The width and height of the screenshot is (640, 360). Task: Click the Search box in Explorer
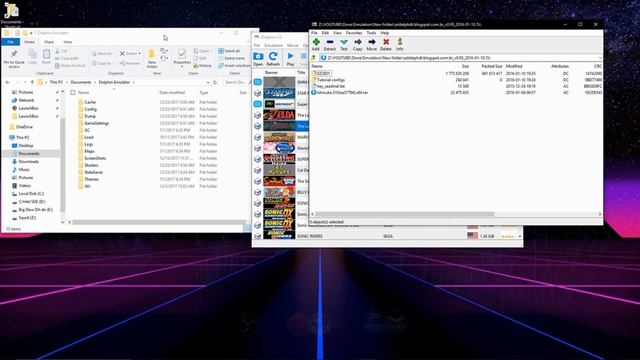click(x=237, y=82)
